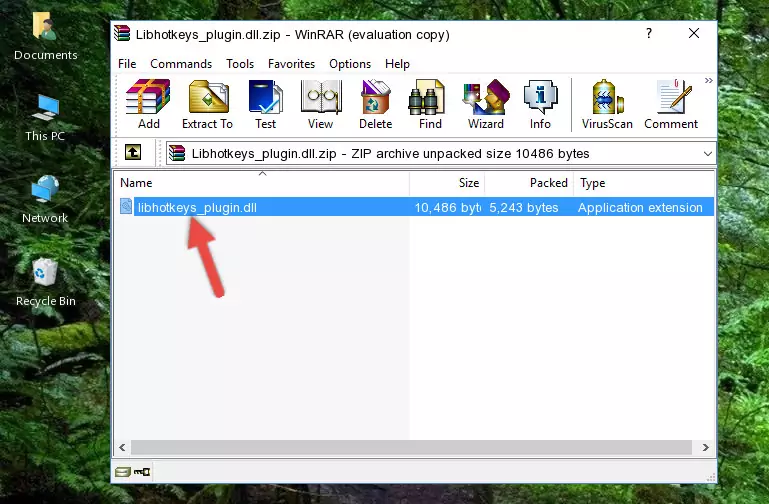Viewport: 769px width, 504px height.
Task: Open the Favorites menu
Action: (291, 64)
